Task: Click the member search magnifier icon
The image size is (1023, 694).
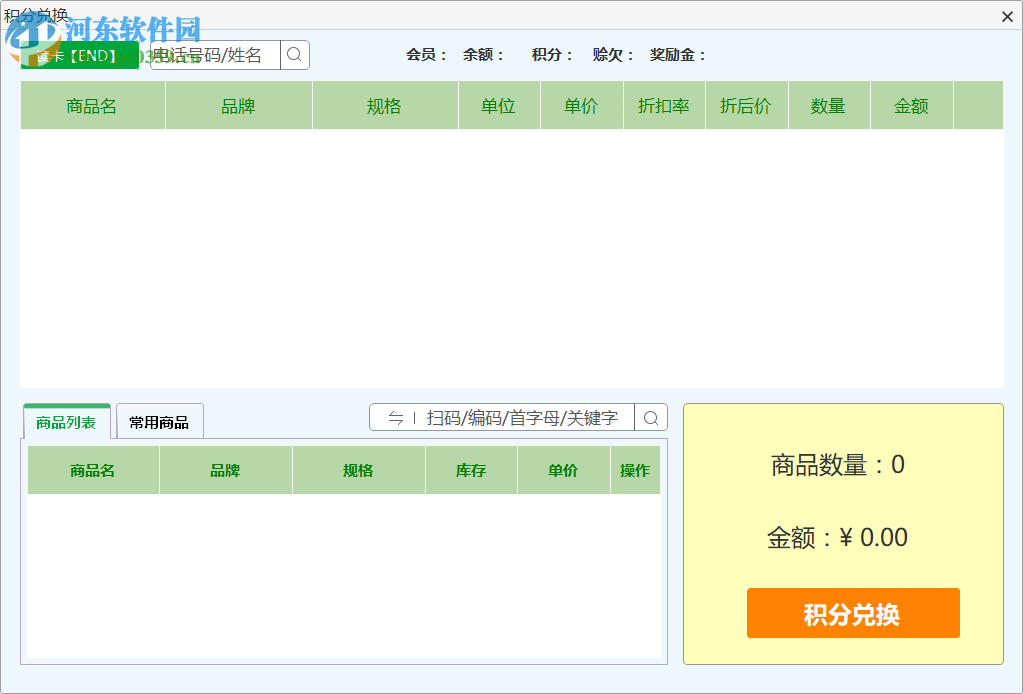Action: click(x=295, y=55)
